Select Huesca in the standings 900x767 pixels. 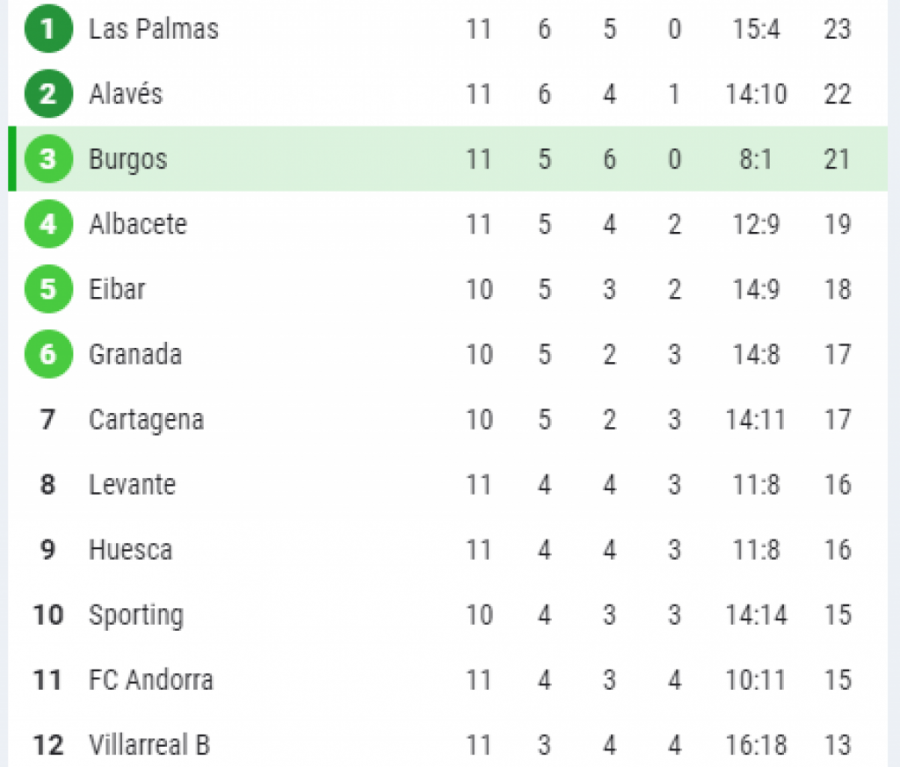point(130,550)
